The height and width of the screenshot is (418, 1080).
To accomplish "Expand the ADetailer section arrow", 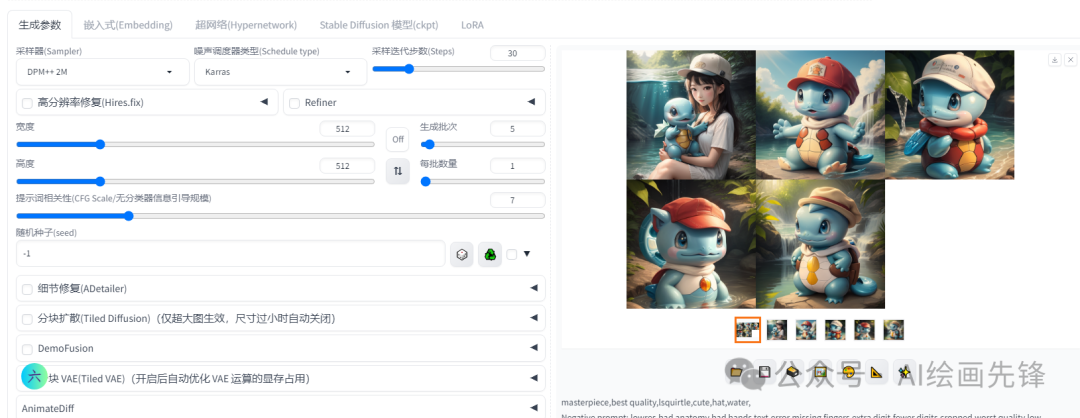I will tap(533, 288).
